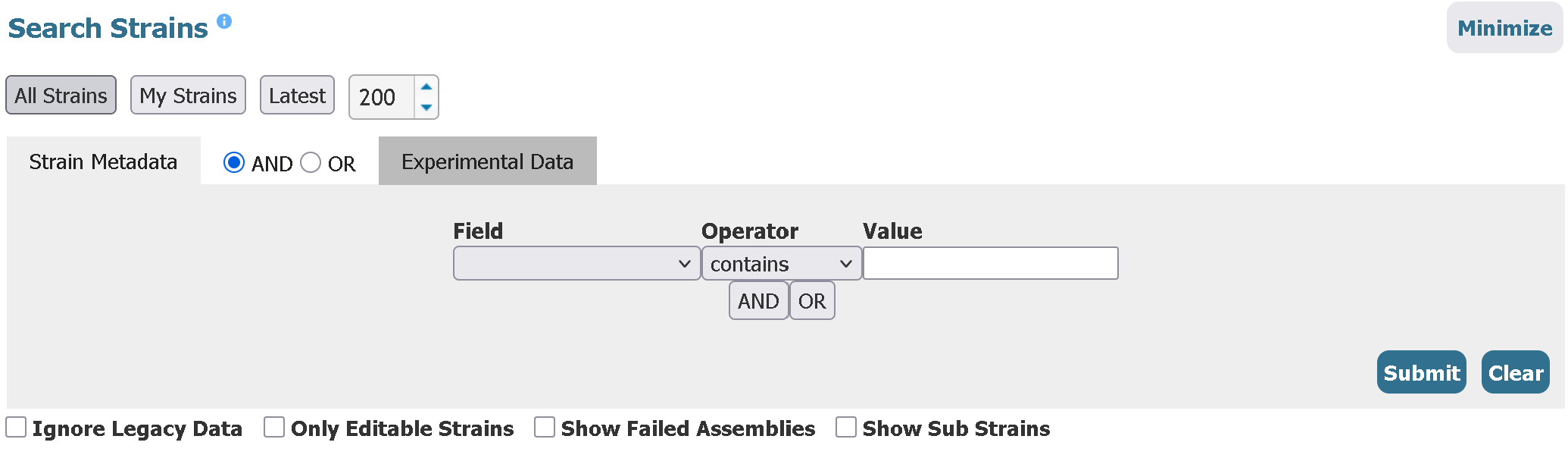
Task: Click the Latest button
Action: pos(297,96)
